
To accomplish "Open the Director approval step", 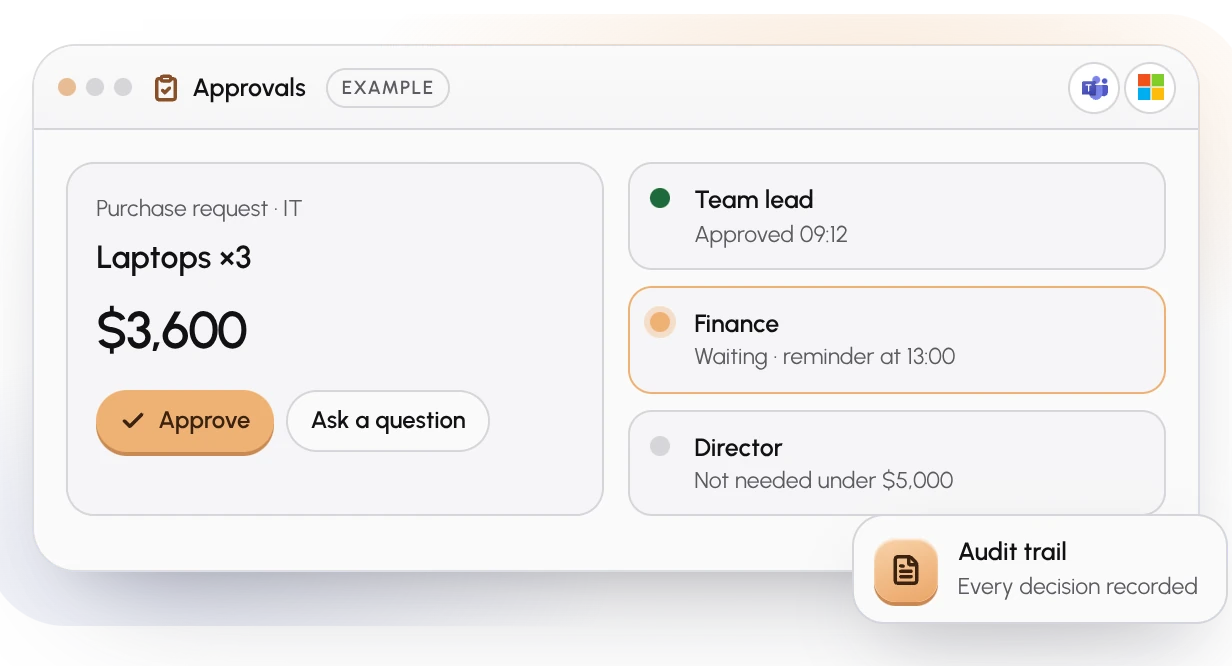I will (x=897, y=463).
